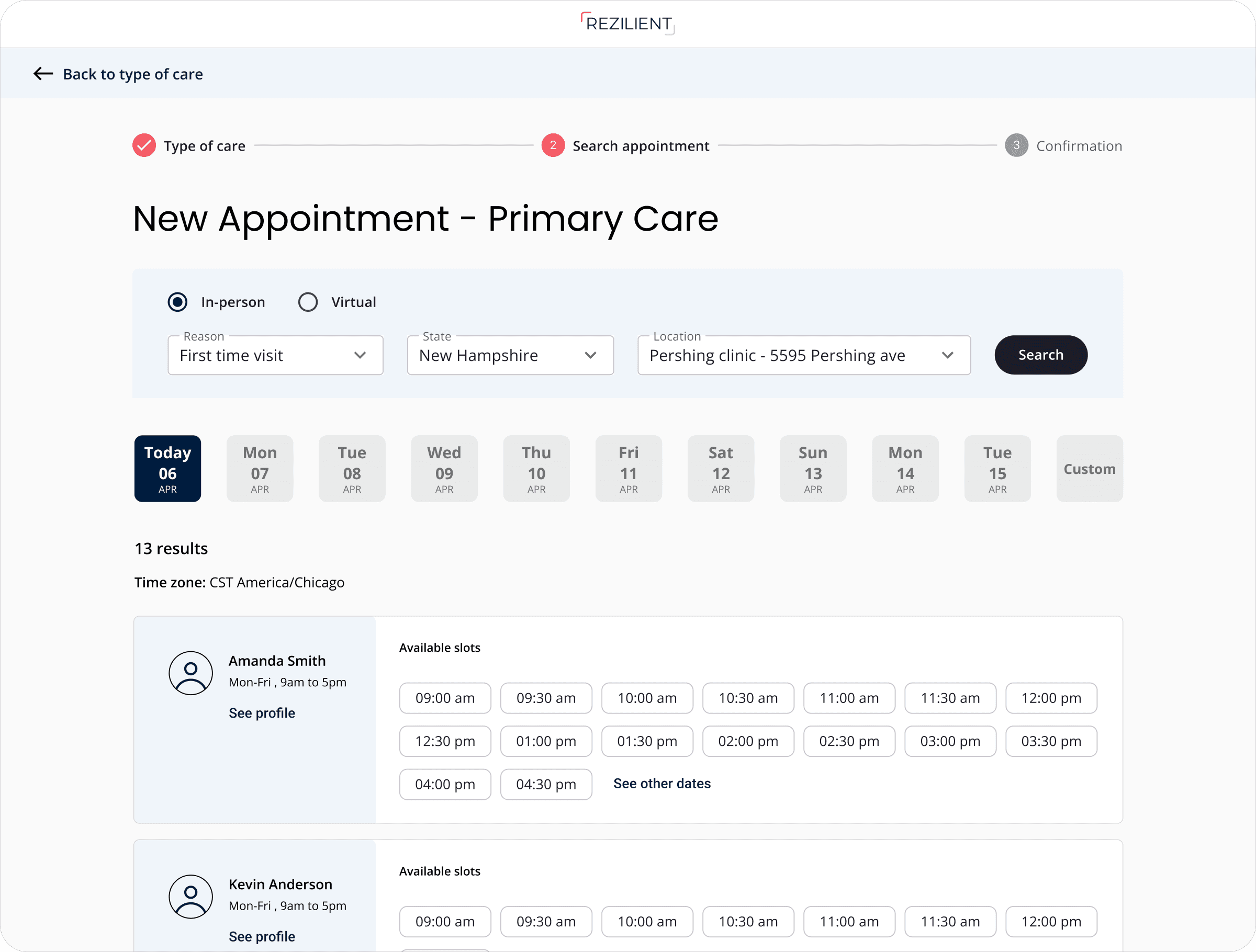The image size is (1256, 952).
Task: Click See other dates link
Action: (661, 784)
